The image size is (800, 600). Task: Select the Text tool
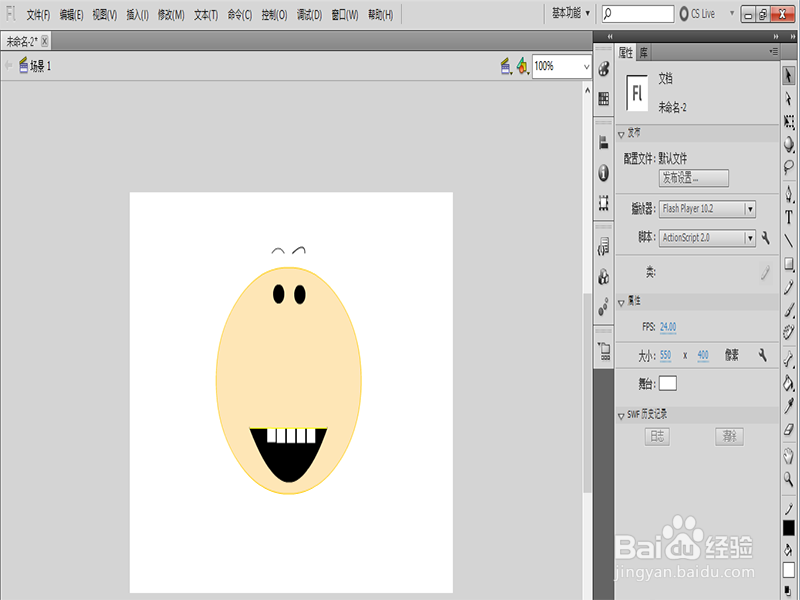(789, 216)
